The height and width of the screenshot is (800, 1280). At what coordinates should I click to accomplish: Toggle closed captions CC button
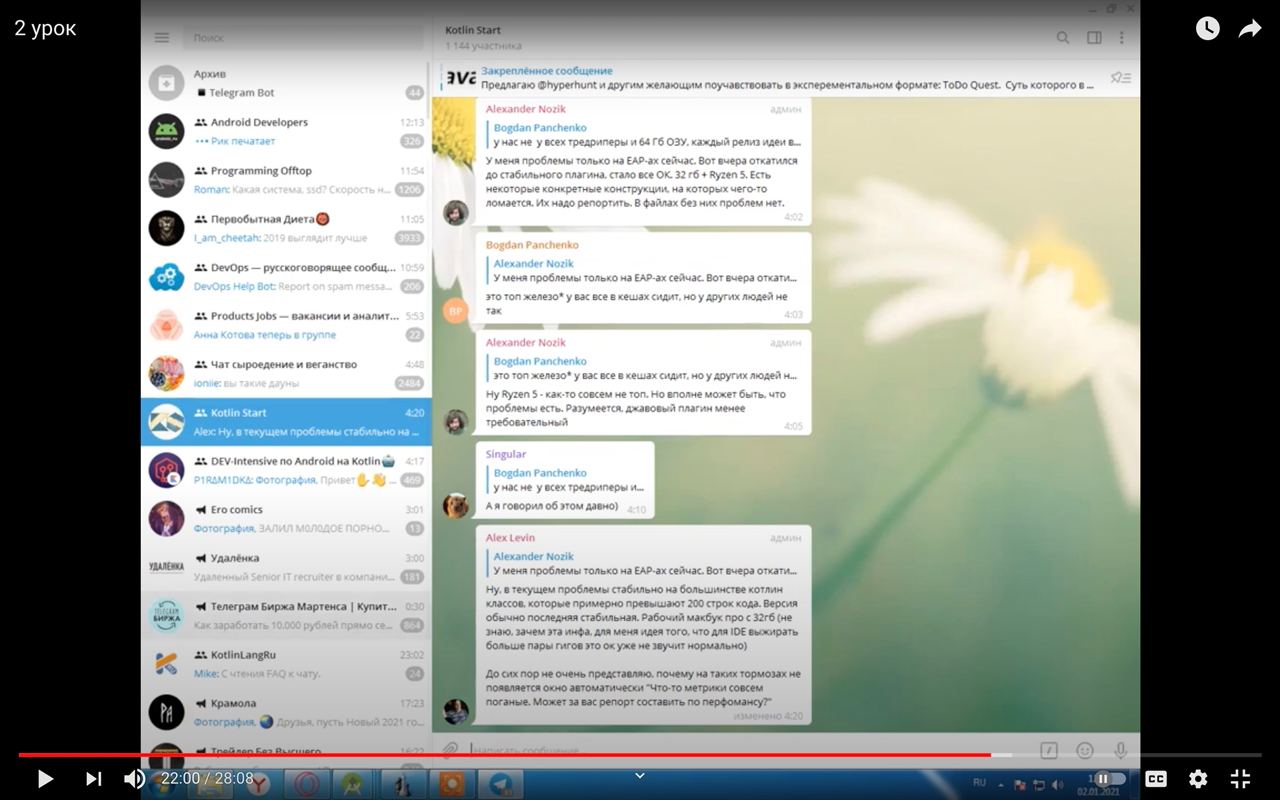pyautogui.click(x=1156, y=778)
